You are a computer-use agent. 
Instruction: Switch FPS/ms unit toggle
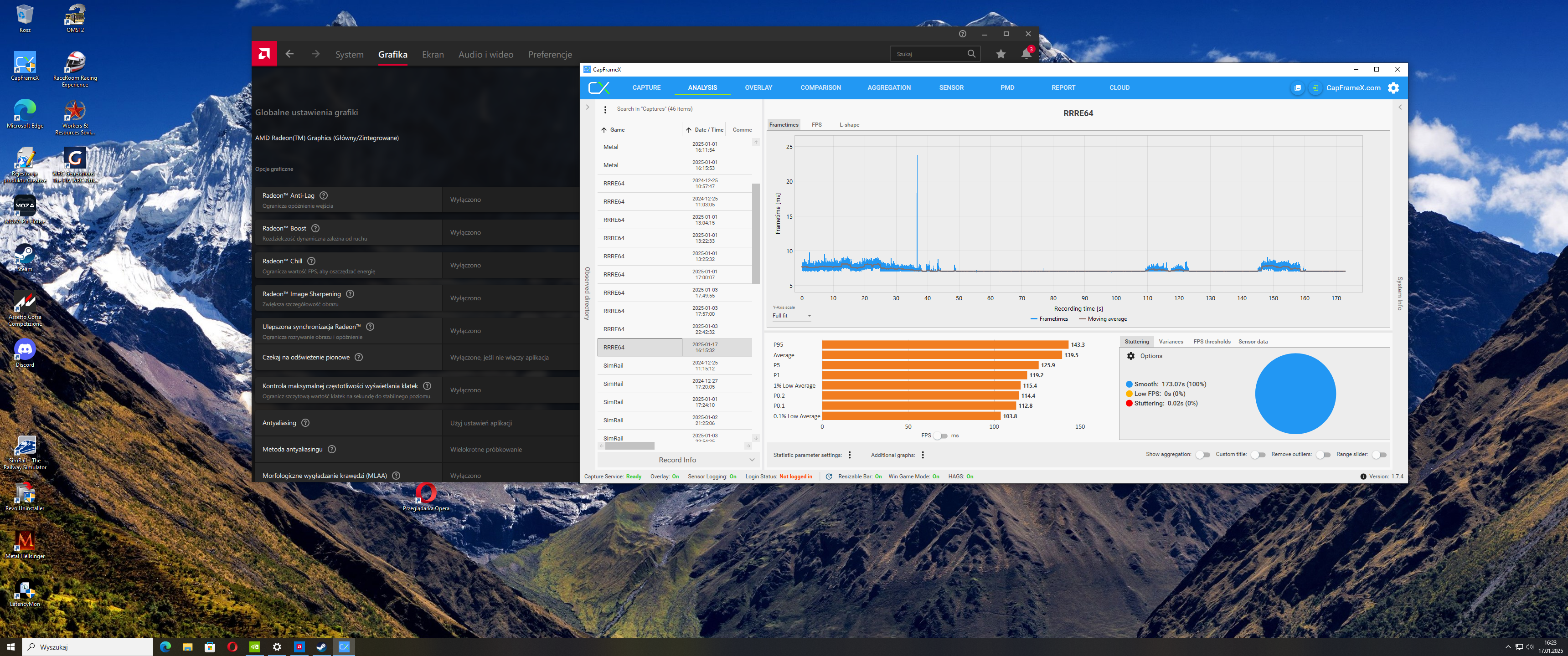940,436
